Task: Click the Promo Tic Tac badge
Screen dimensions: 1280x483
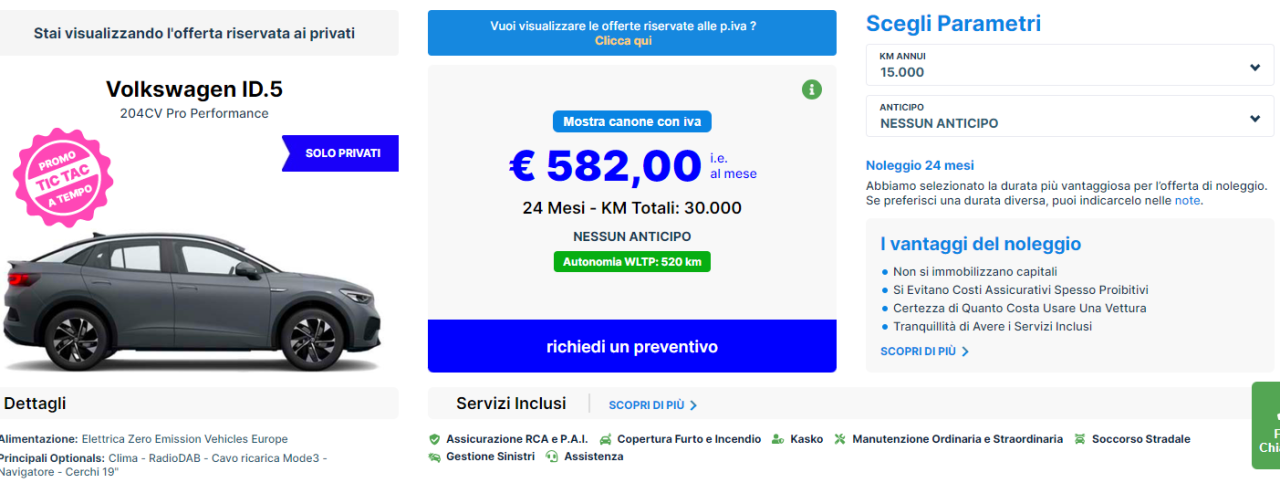Action: 63,177
